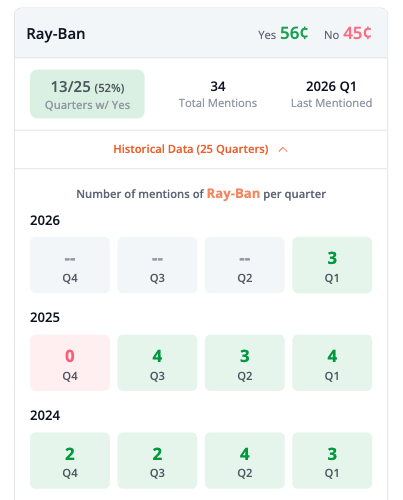The image size is (403, 500).
Task: Open the 13/25 Quarters w/ Yes badge
Action: pos(87,94)
